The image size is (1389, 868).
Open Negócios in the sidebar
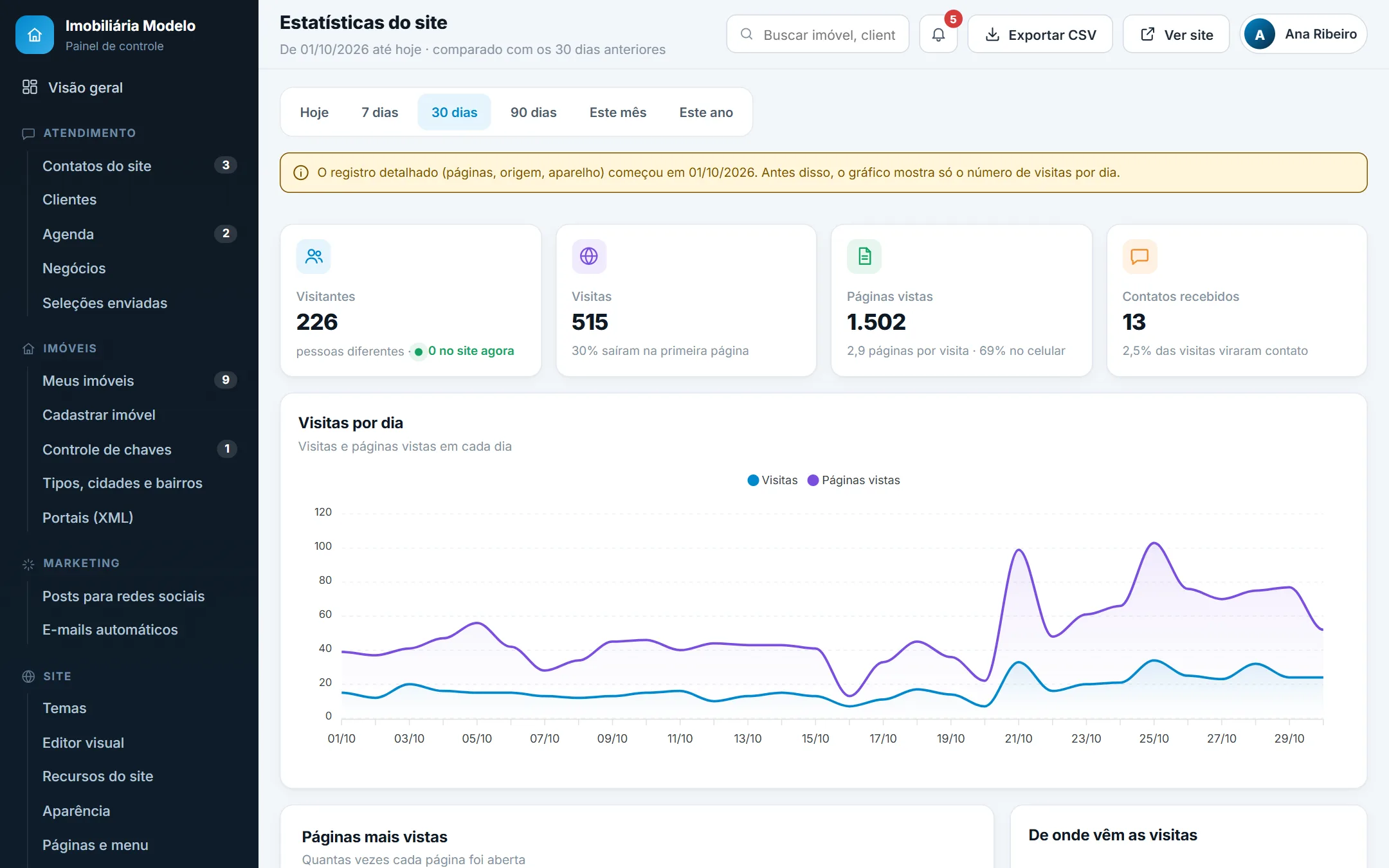[140, 268]
